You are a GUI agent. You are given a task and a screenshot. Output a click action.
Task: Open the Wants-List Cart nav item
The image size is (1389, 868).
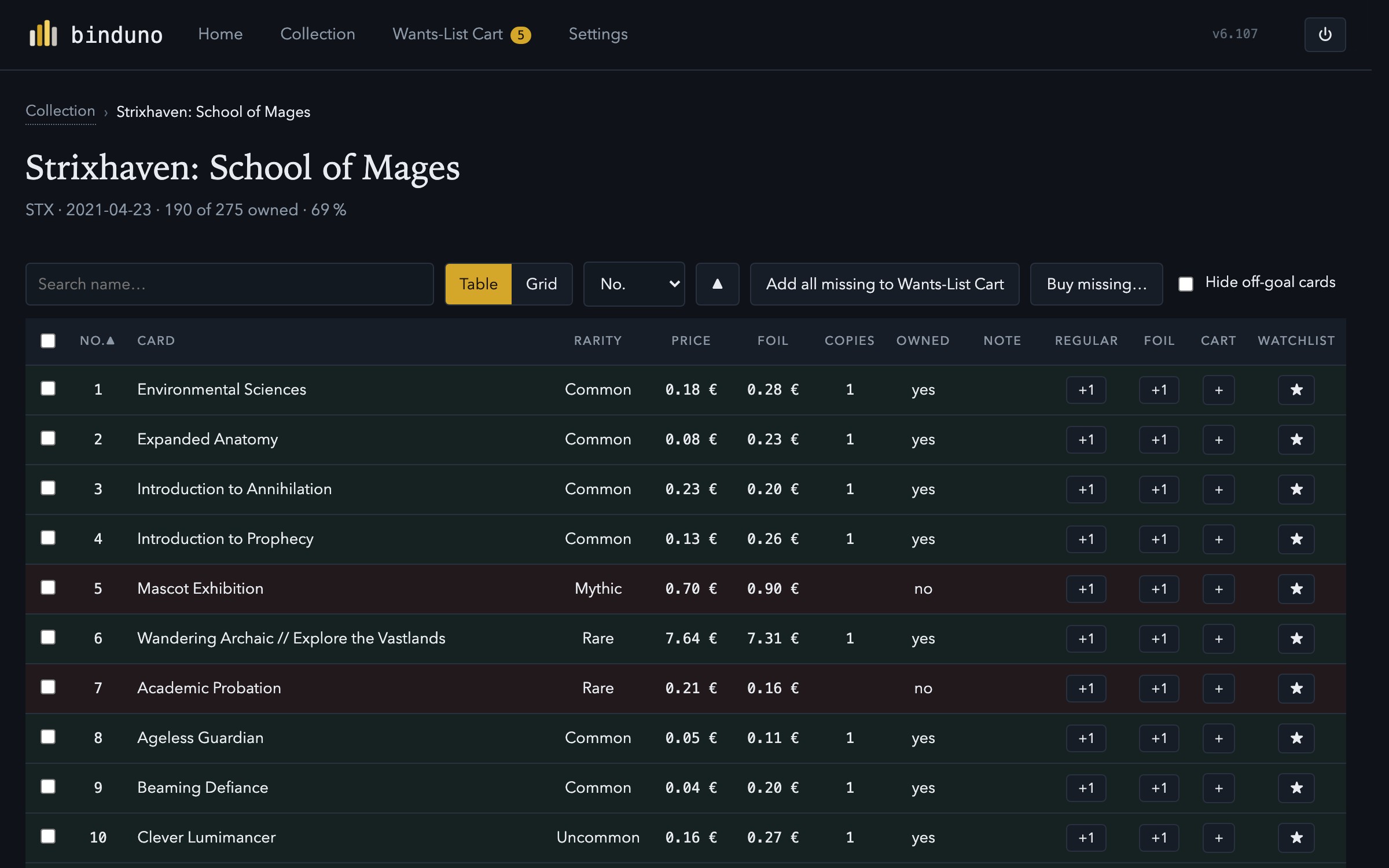[x=461, y=34]
